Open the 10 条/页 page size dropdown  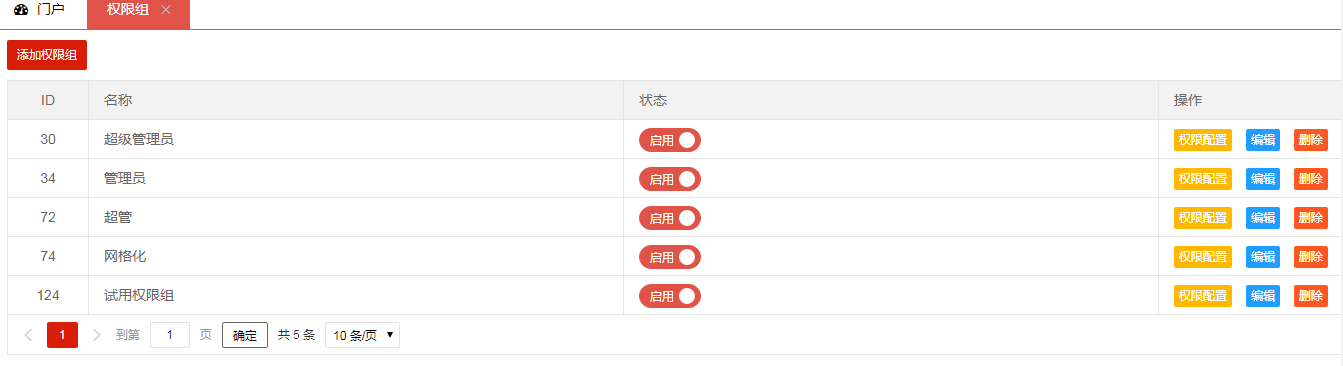point(363,335)
